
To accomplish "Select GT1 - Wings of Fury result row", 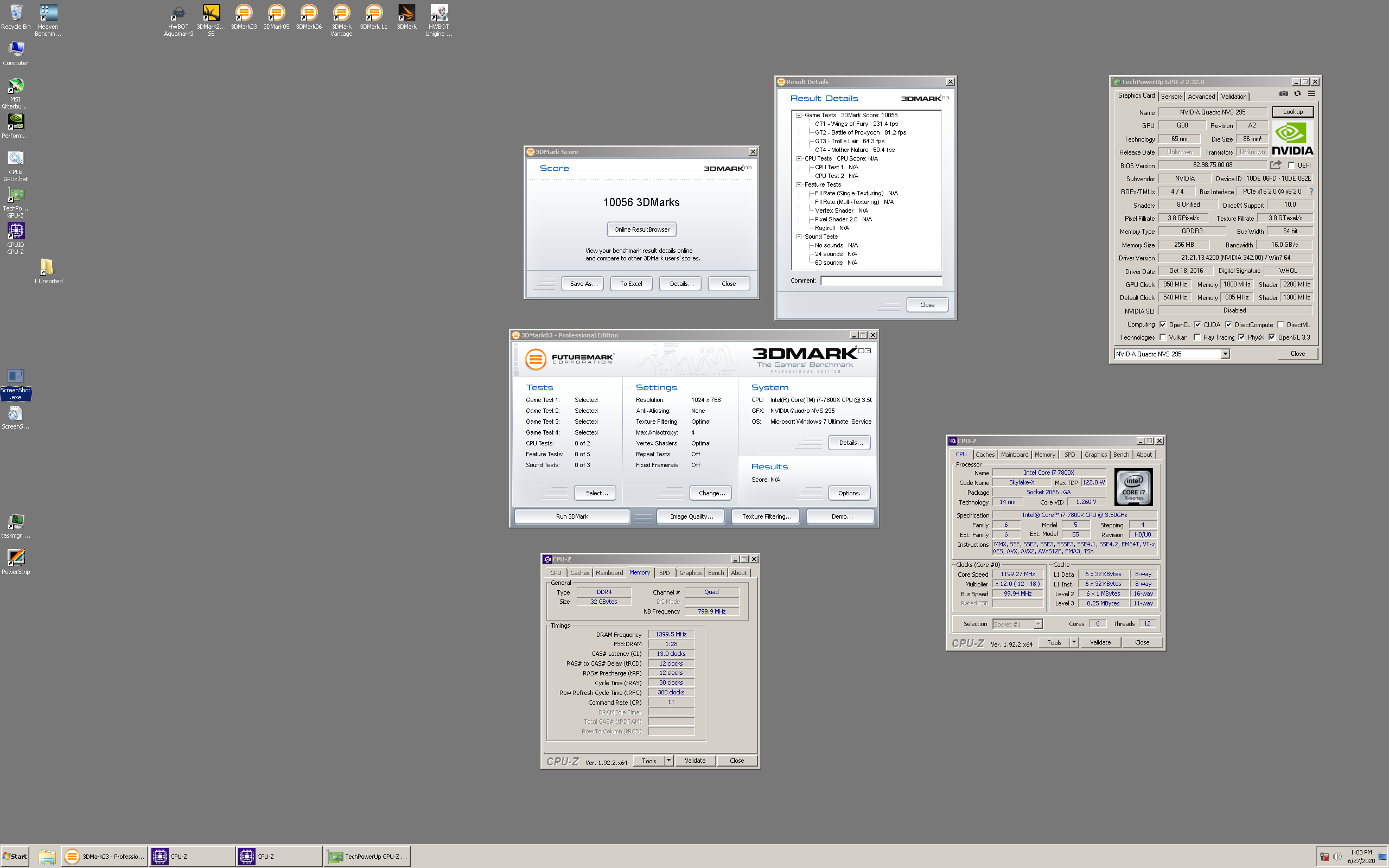I will point(856,124).
